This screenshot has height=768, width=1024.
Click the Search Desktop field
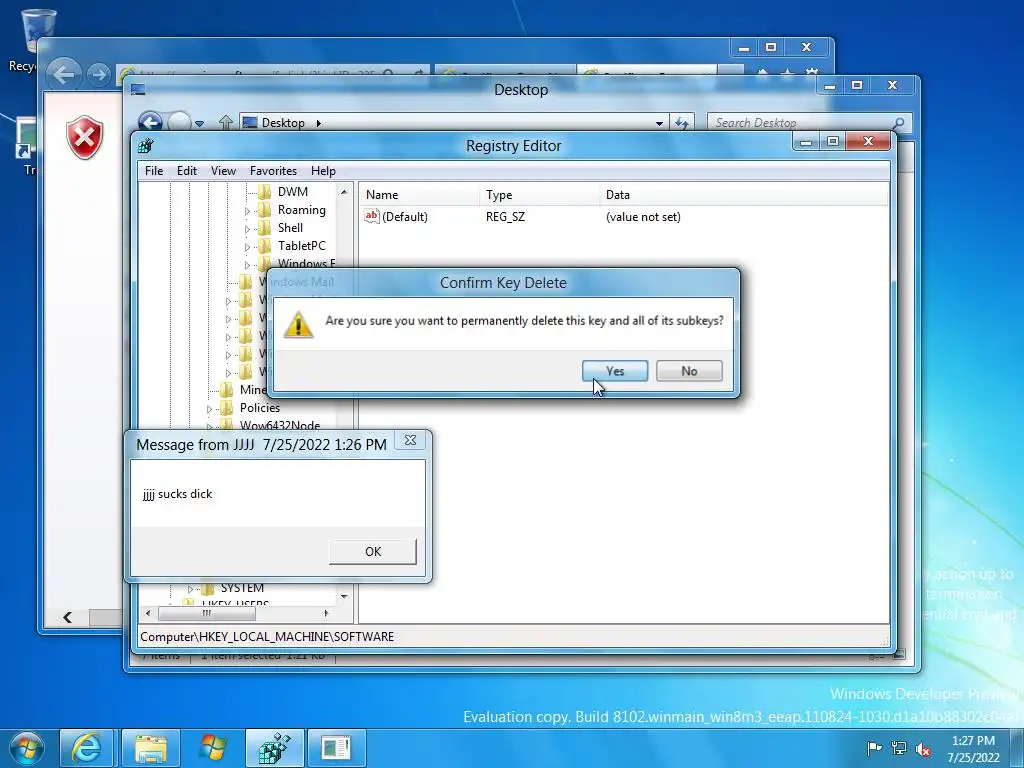click(x=808, y=123)
